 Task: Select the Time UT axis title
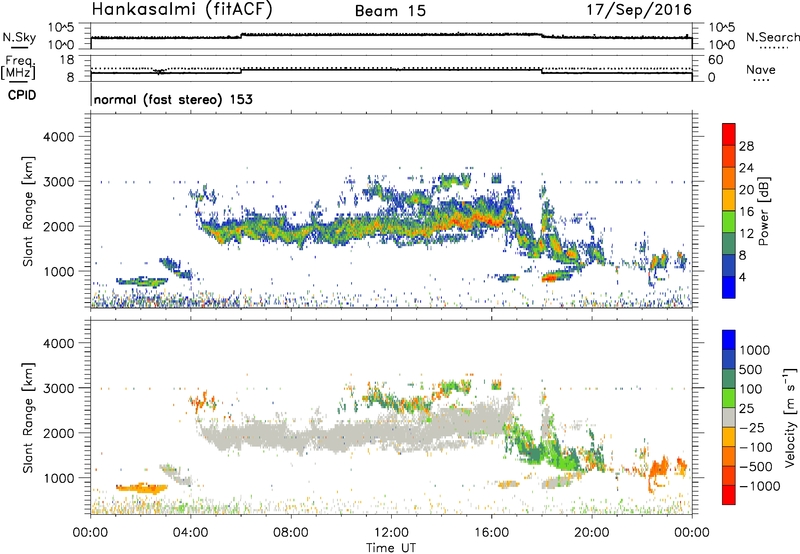coord(391,548)
